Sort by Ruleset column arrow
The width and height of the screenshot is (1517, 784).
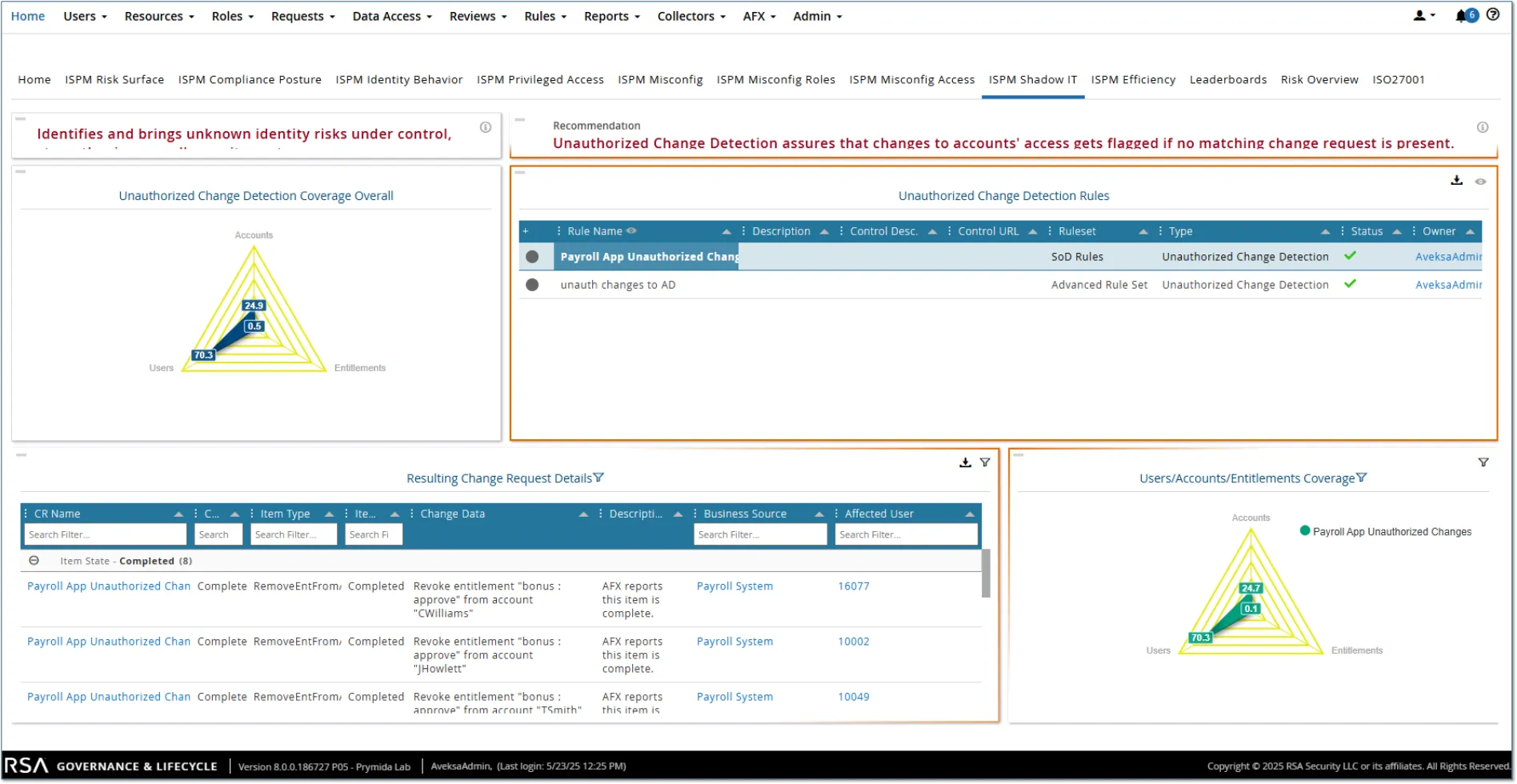pos(1143,232)
